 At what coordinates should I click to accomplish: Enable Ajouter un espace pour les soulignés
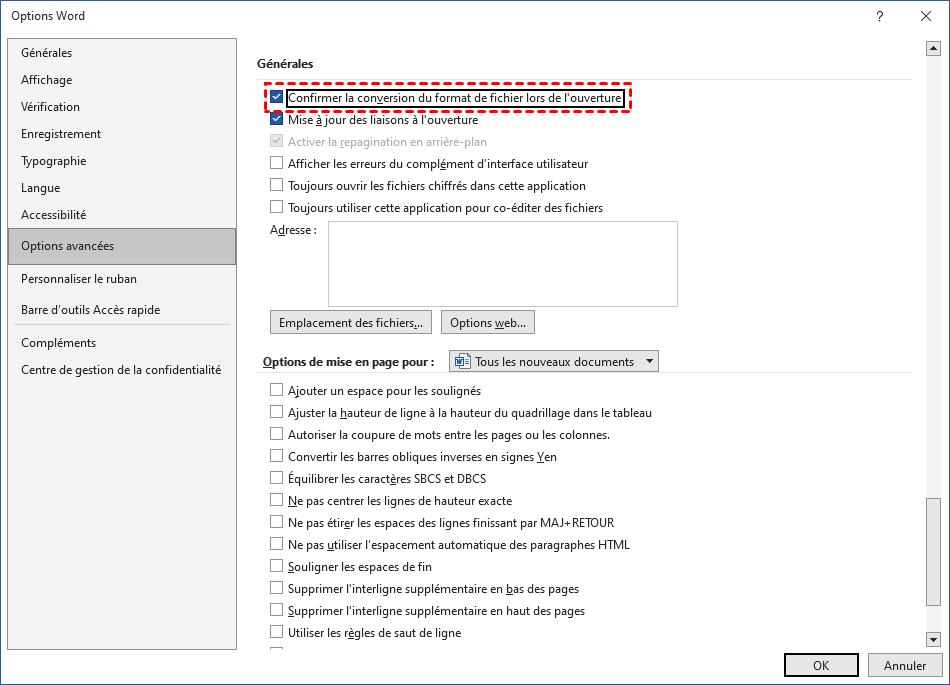pyautogui.click(x=277, y=391)
